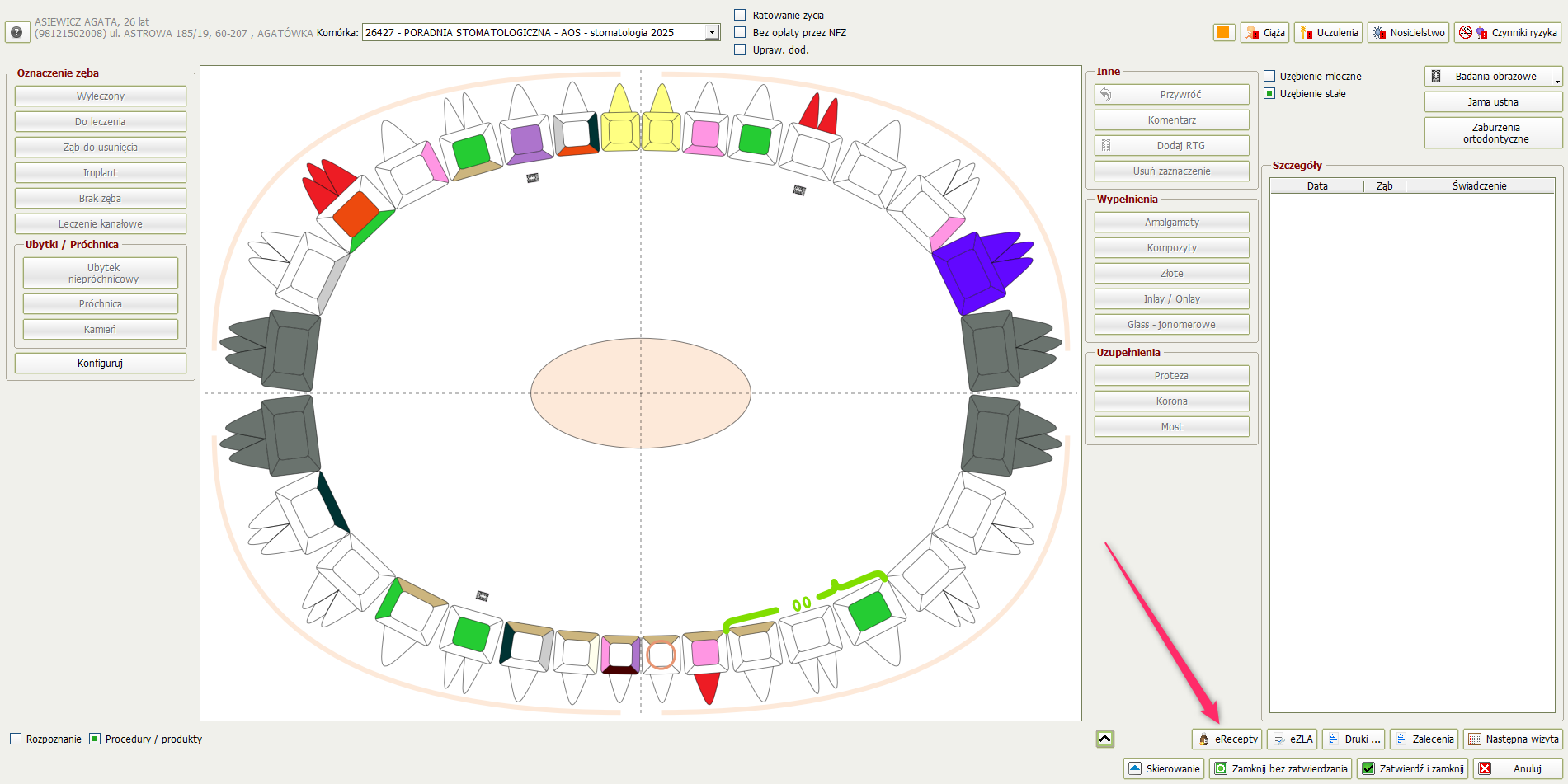The image size is (1568, 784).
Task: Click the help question mark icon
Action: [16, 32]
